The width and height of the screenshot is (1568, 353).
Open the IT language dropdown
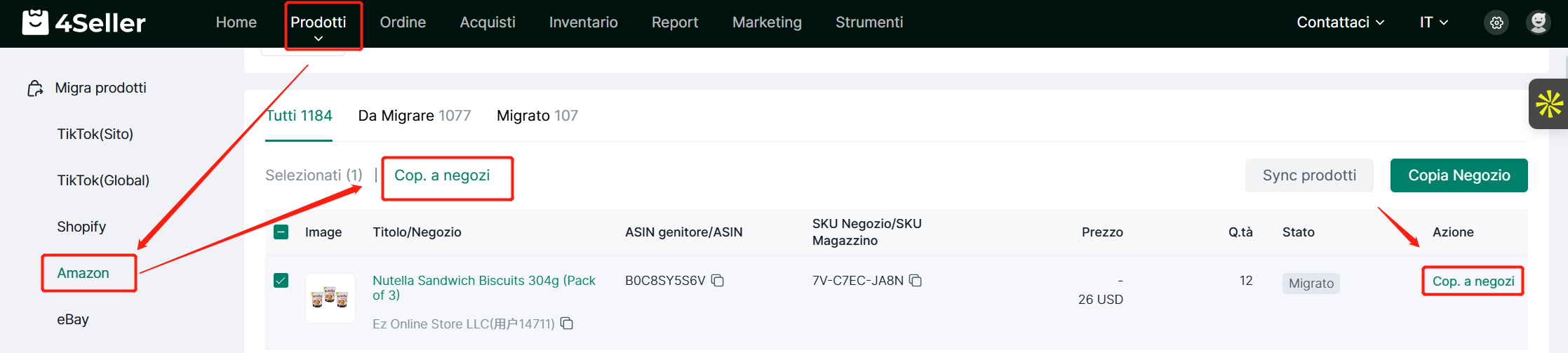pos(1434,22)
